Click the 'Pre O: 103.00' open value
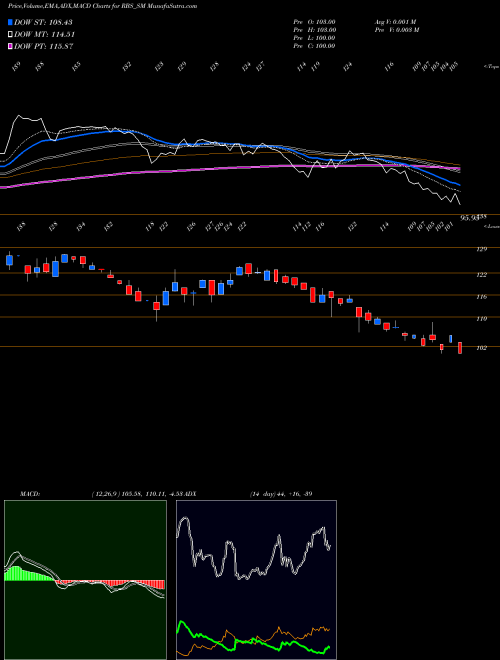 point(314,22)
